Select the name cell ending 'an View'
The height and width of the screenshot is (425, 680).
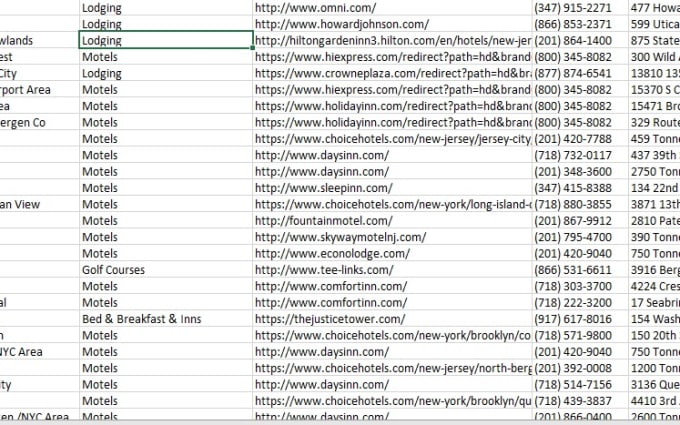tap(39, 204)
